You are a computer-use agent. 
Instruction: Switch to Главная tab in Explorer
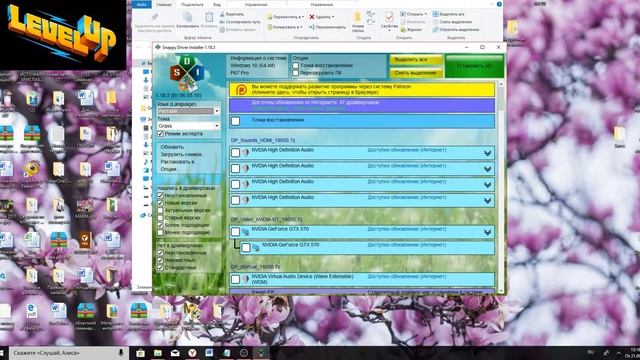164,4
